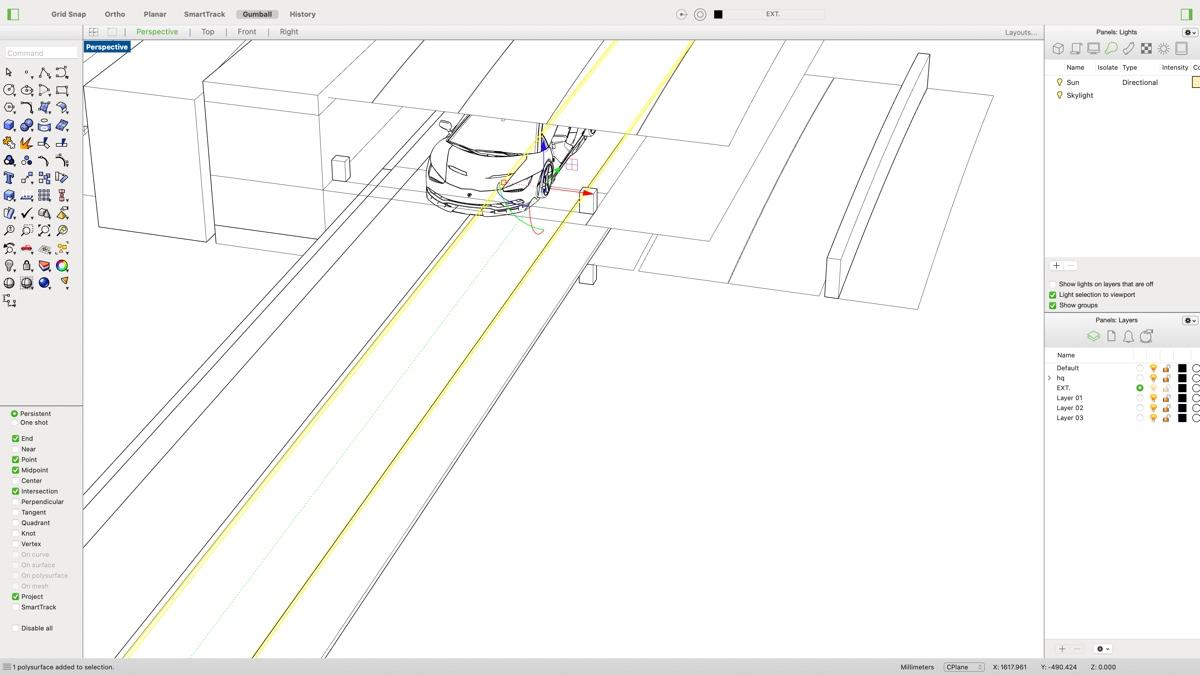
Task: Select the Boolean union spheres tool
Action: (x=27, y=125)
